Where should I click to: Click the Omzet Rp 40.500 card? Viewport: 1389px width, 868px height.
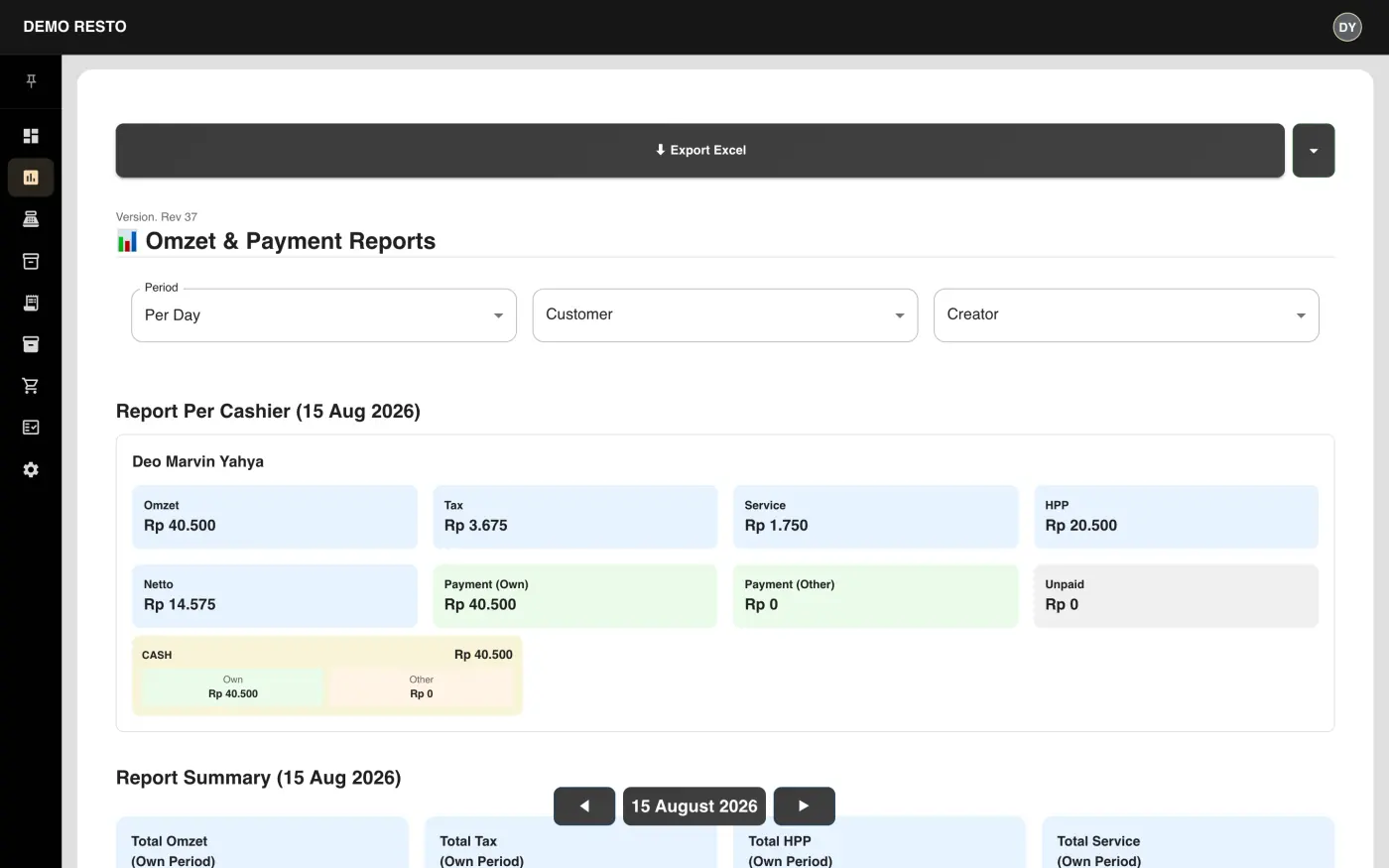[x=275, y=517]
